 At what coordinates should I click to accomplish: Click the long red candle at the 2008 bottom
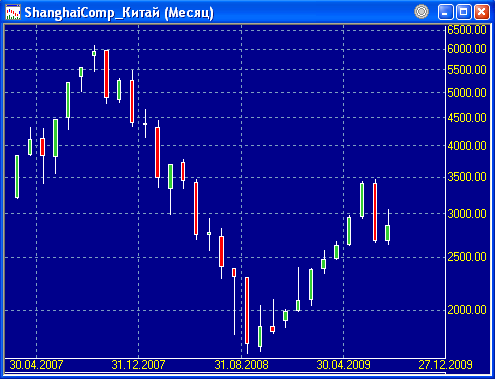[x=247, y=310]
